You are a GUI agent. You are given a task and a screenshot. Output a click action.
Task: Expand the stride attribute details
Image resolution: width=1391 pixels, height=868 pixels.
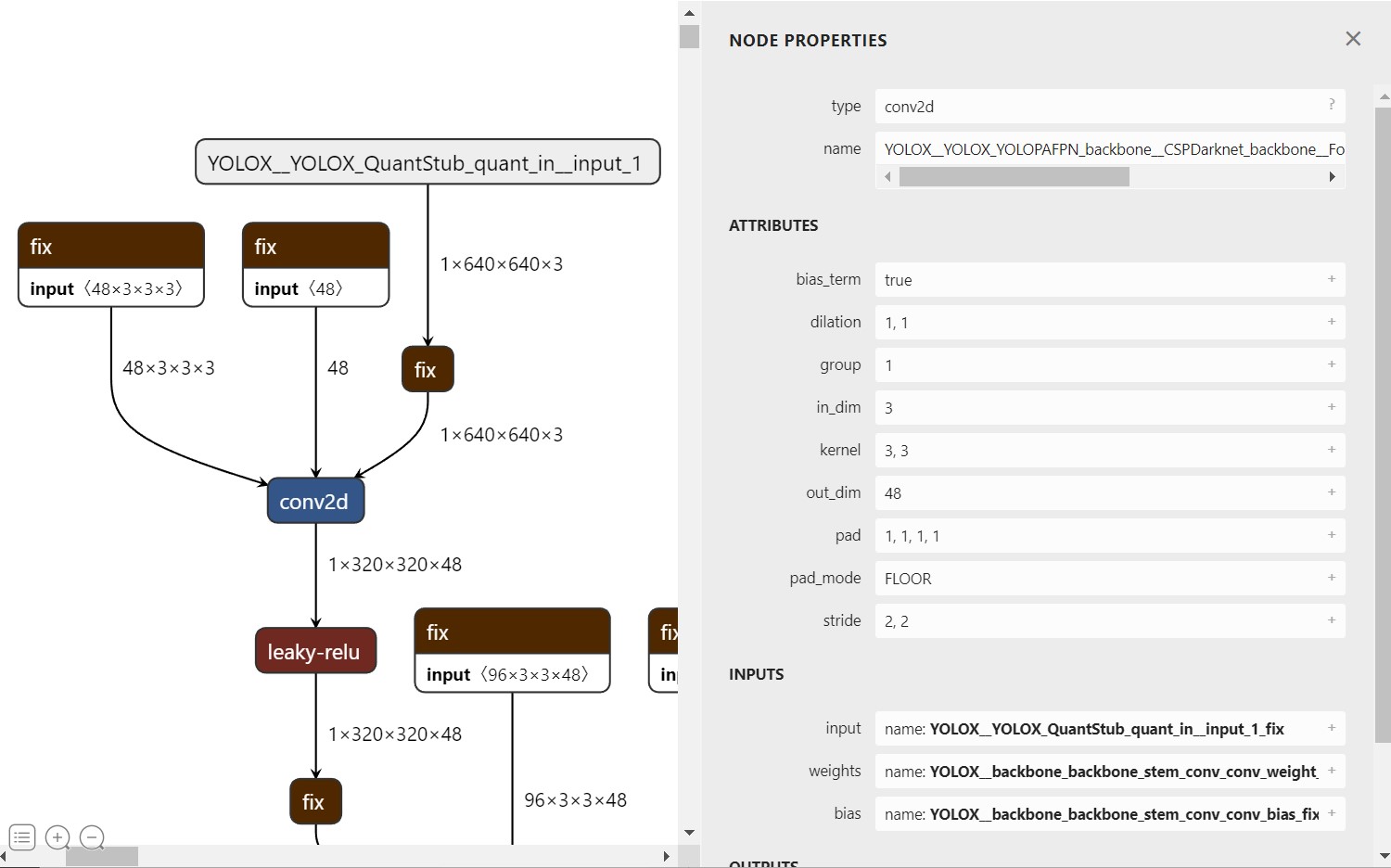coord(1332,620)
